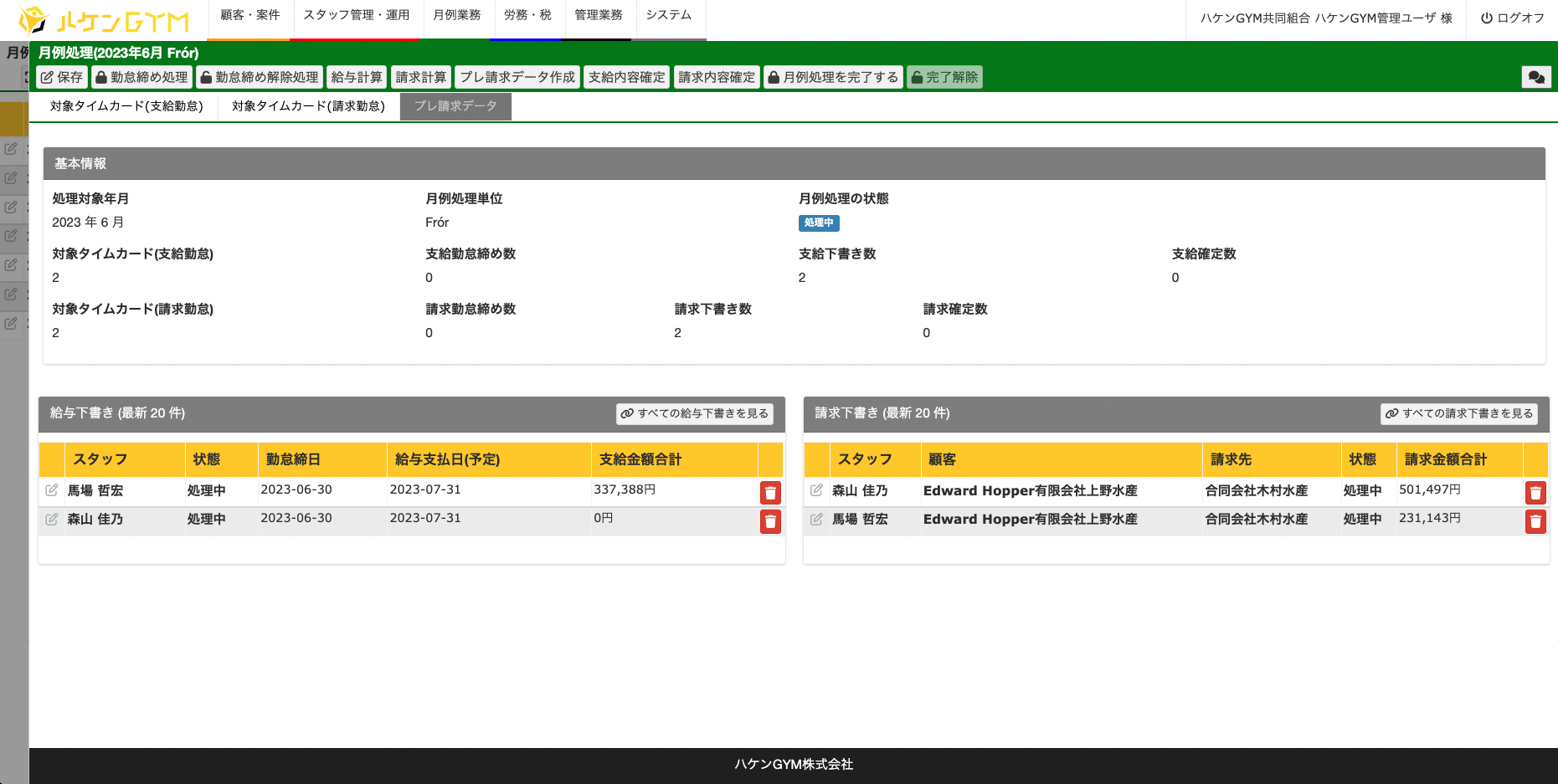Click 馬場 哲宏 in 給与下書き table

pos(95,491)
